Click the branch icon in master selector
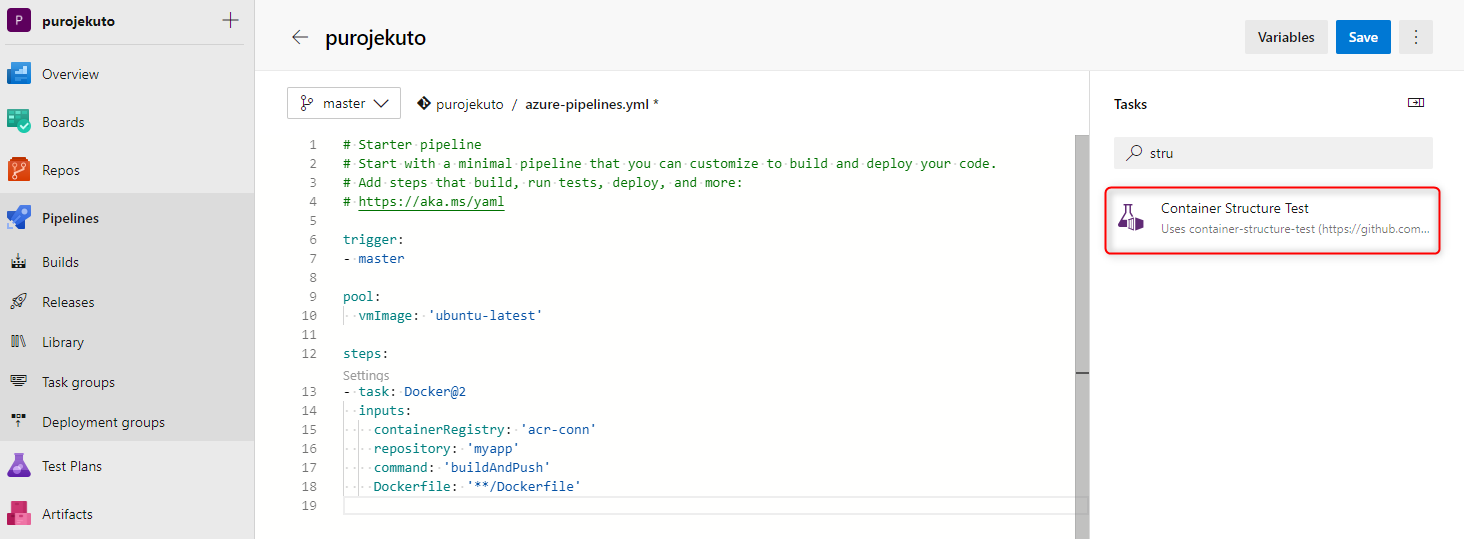1464x539 pixels. [x=305, y=103]
